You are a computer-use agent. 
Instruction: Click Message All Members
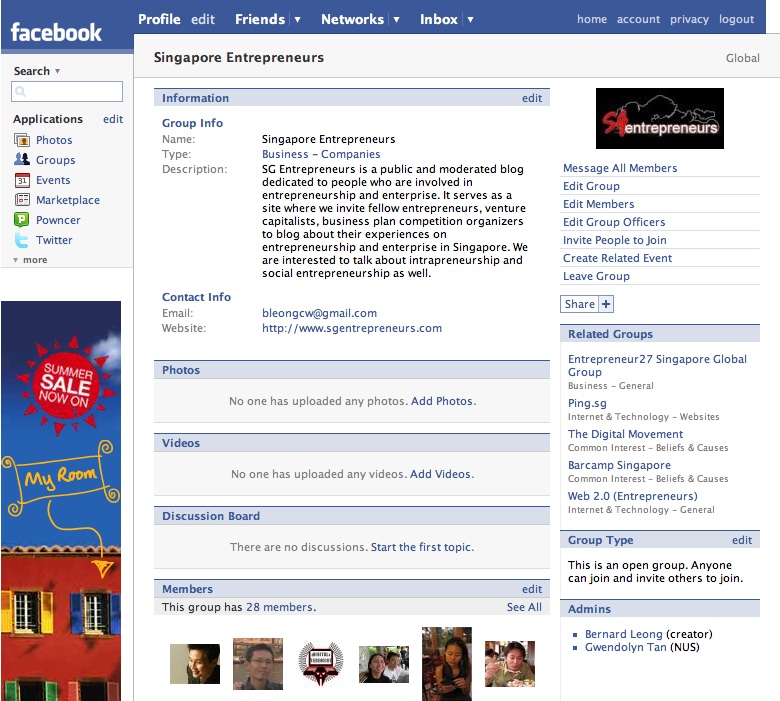620,168
